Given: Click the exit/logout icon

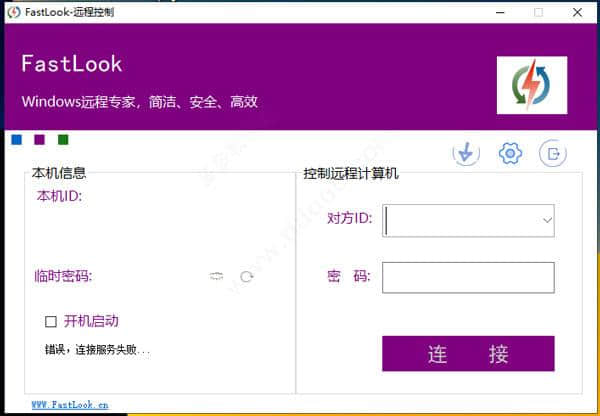Looking at the screenshot, I should point(553,153).
